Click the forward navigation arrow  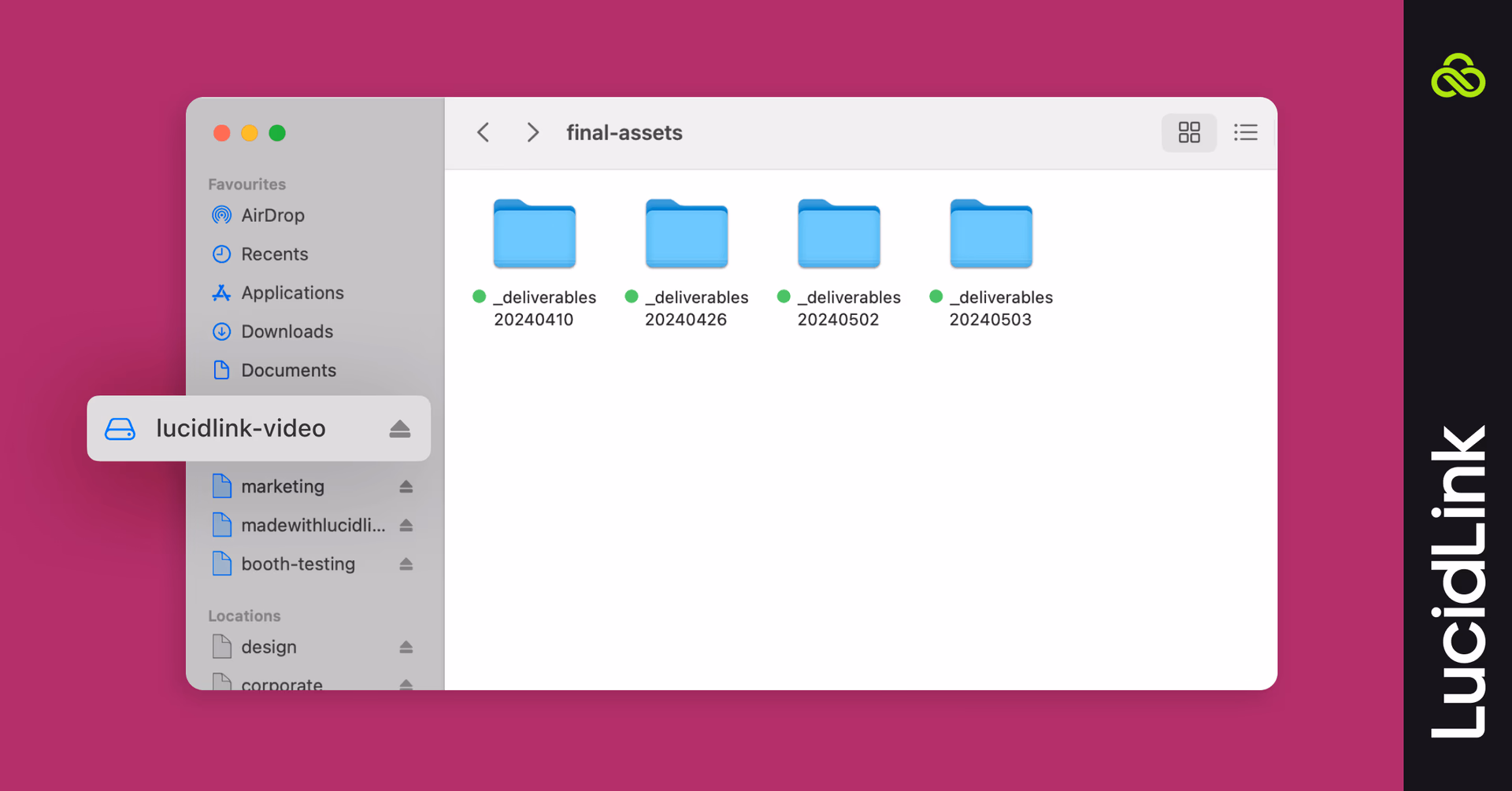point(532,132)
